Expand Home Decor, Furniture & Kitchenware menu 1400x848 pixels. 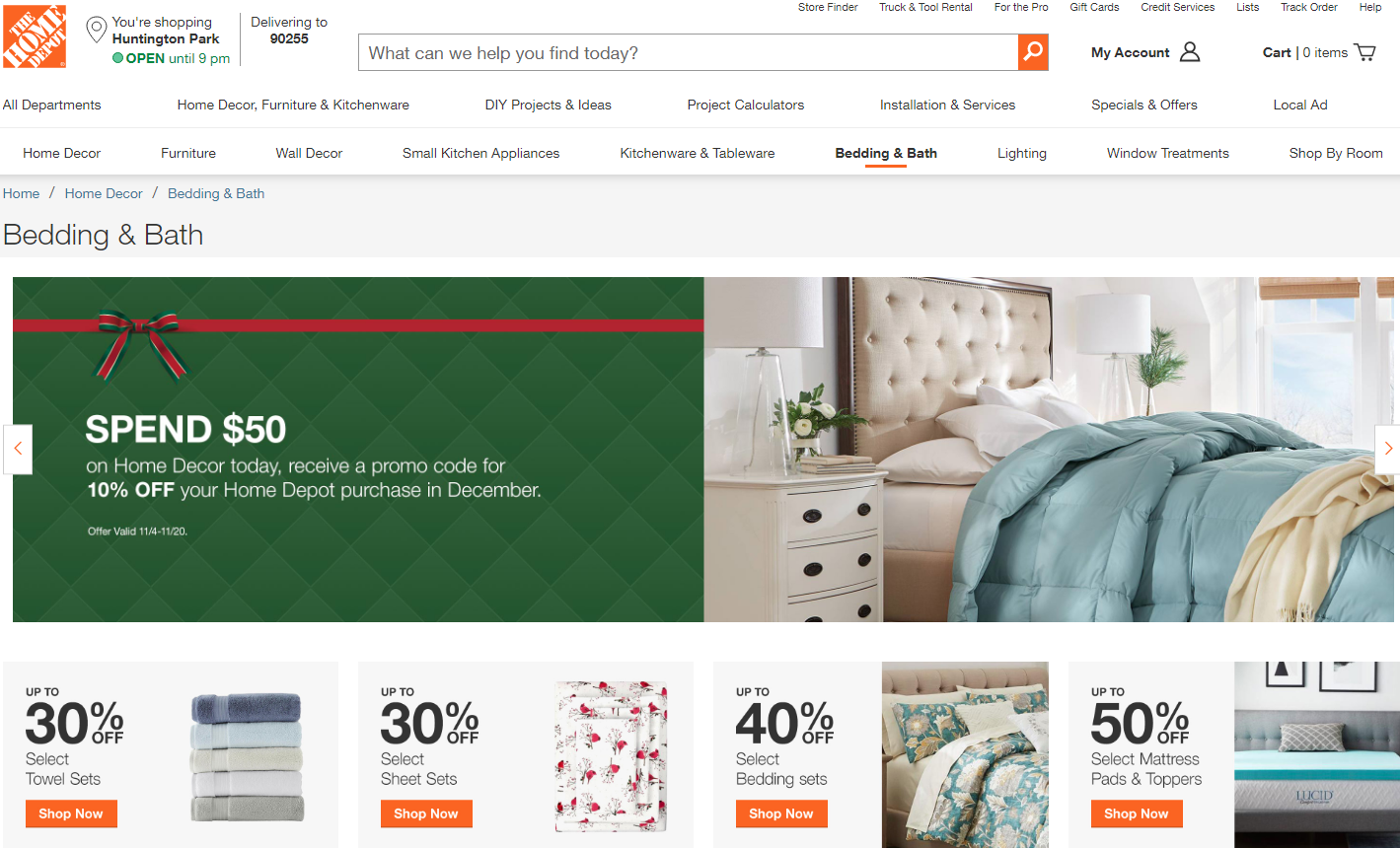[x=293, y=105]
